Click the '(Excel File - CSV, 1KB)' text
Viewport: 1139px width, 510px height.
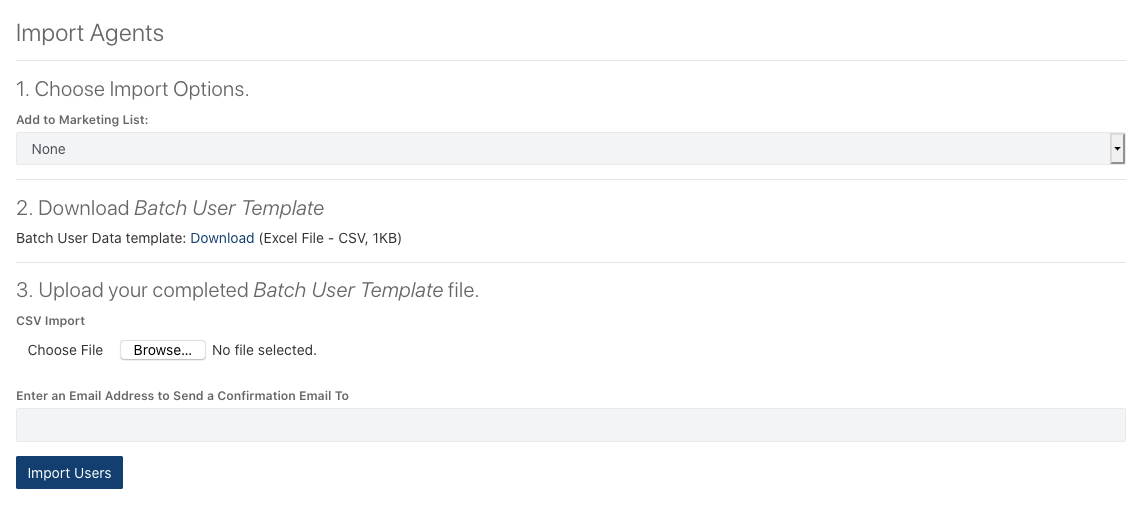click(x=330, y=238)
